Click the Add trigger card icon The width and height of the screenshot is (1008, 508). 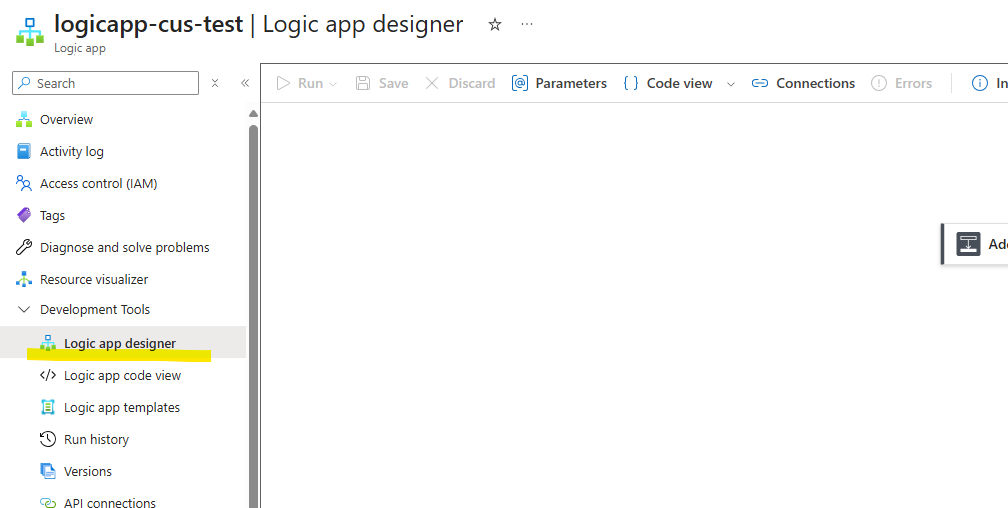(968, 244)
